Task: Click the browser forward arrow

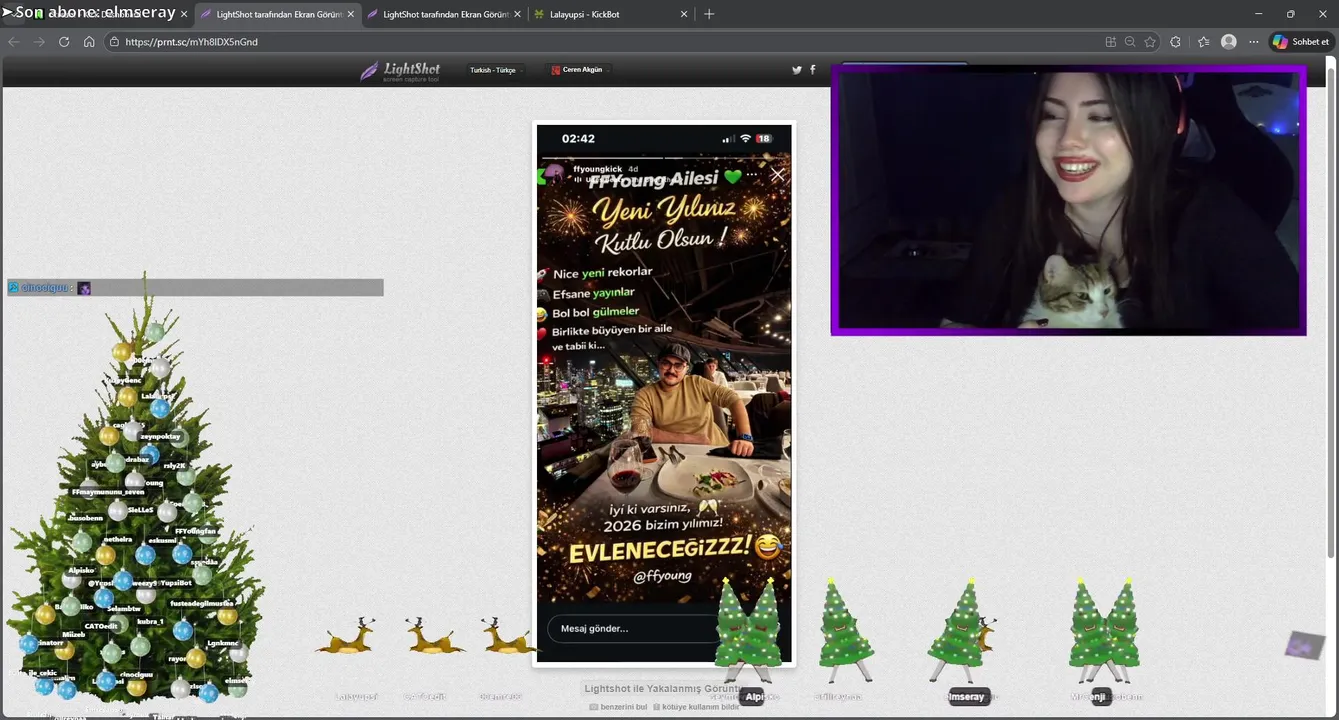Action: coord(39,42)
